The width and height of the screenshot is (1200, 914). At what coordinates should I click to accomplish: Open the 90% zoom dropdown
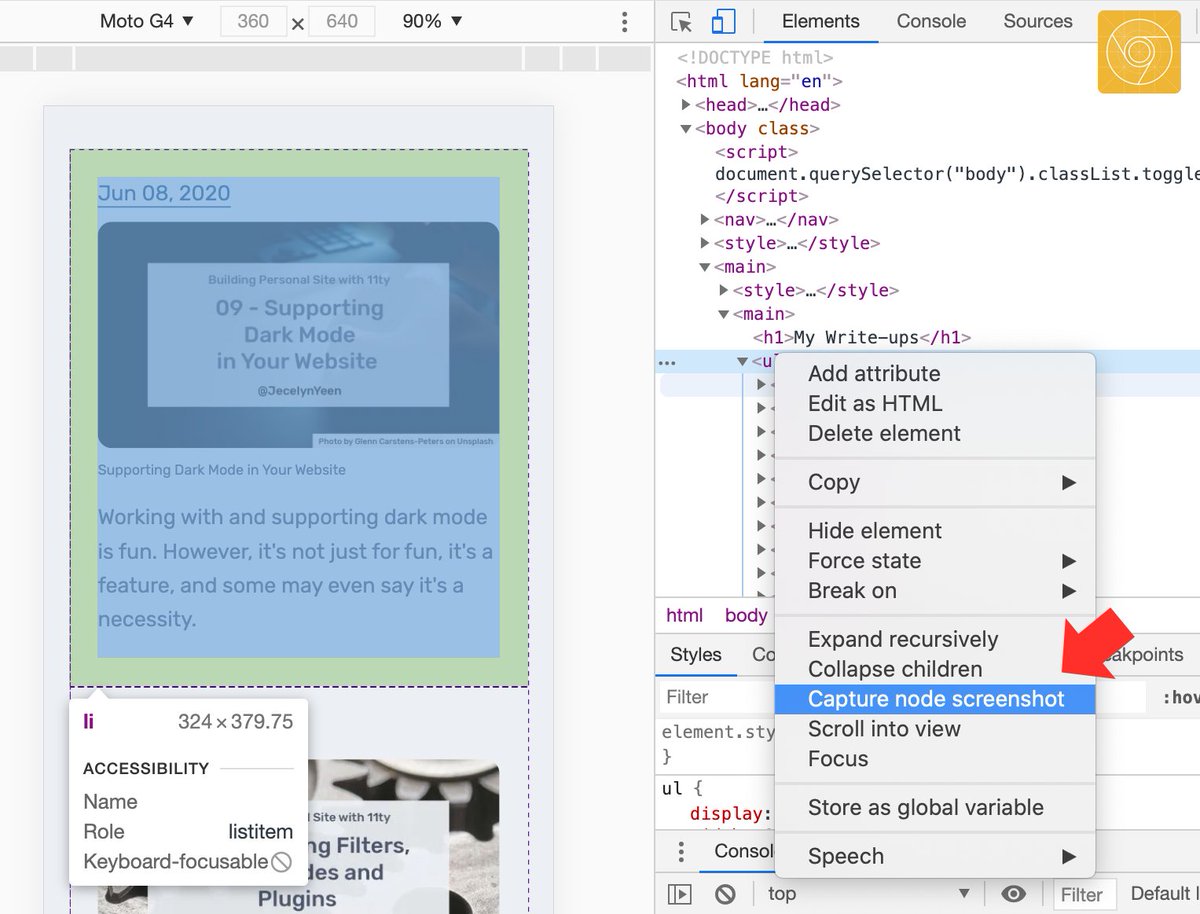(433, 21)
